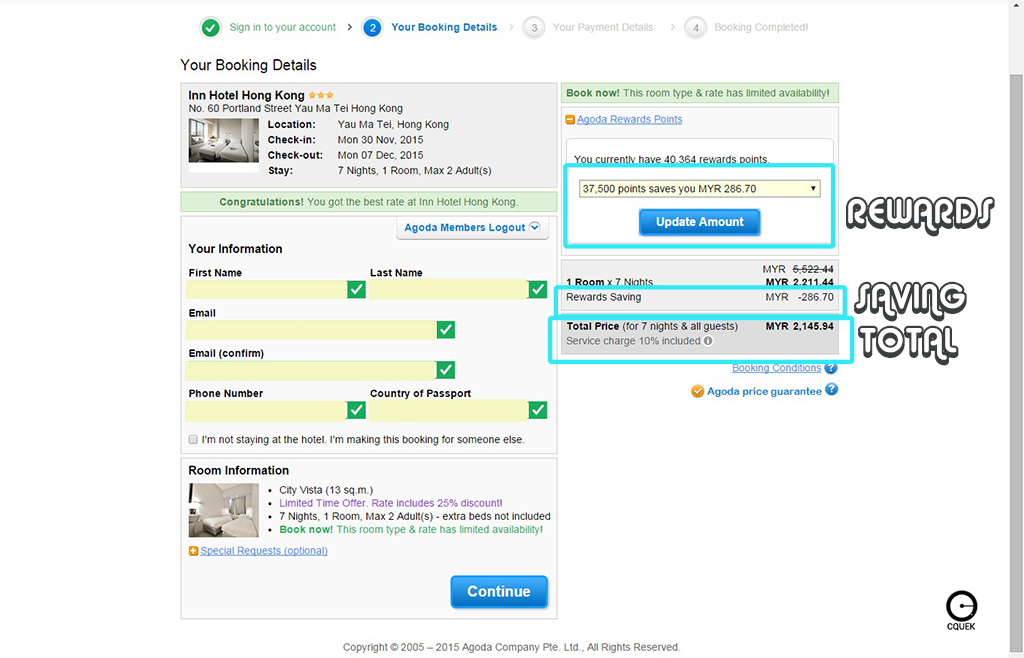Screen dimensions: 1024x658
Task: Click the Email validation checkmark
Action: pyautogui.click(x=446, y=330)
